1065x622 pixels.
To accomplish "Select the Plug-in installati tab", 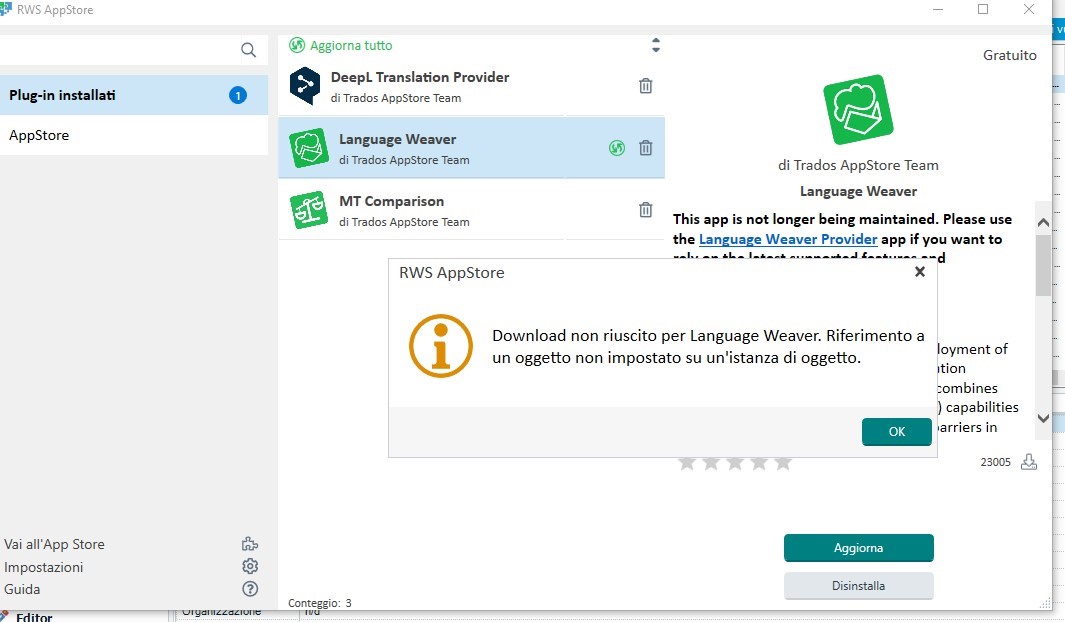I will coord(134,95).
